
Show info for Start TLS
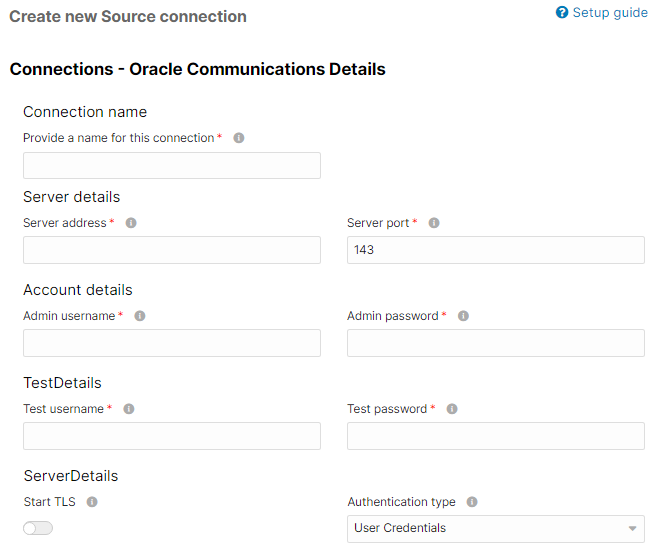pos(92,502)
